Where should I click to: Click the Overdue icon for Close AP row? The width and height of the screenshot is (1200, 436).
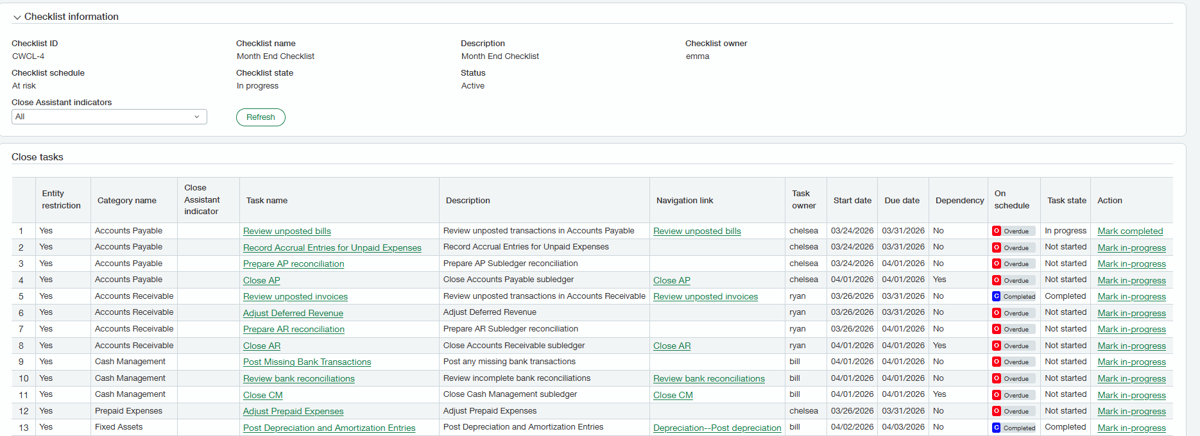(996, 280)
